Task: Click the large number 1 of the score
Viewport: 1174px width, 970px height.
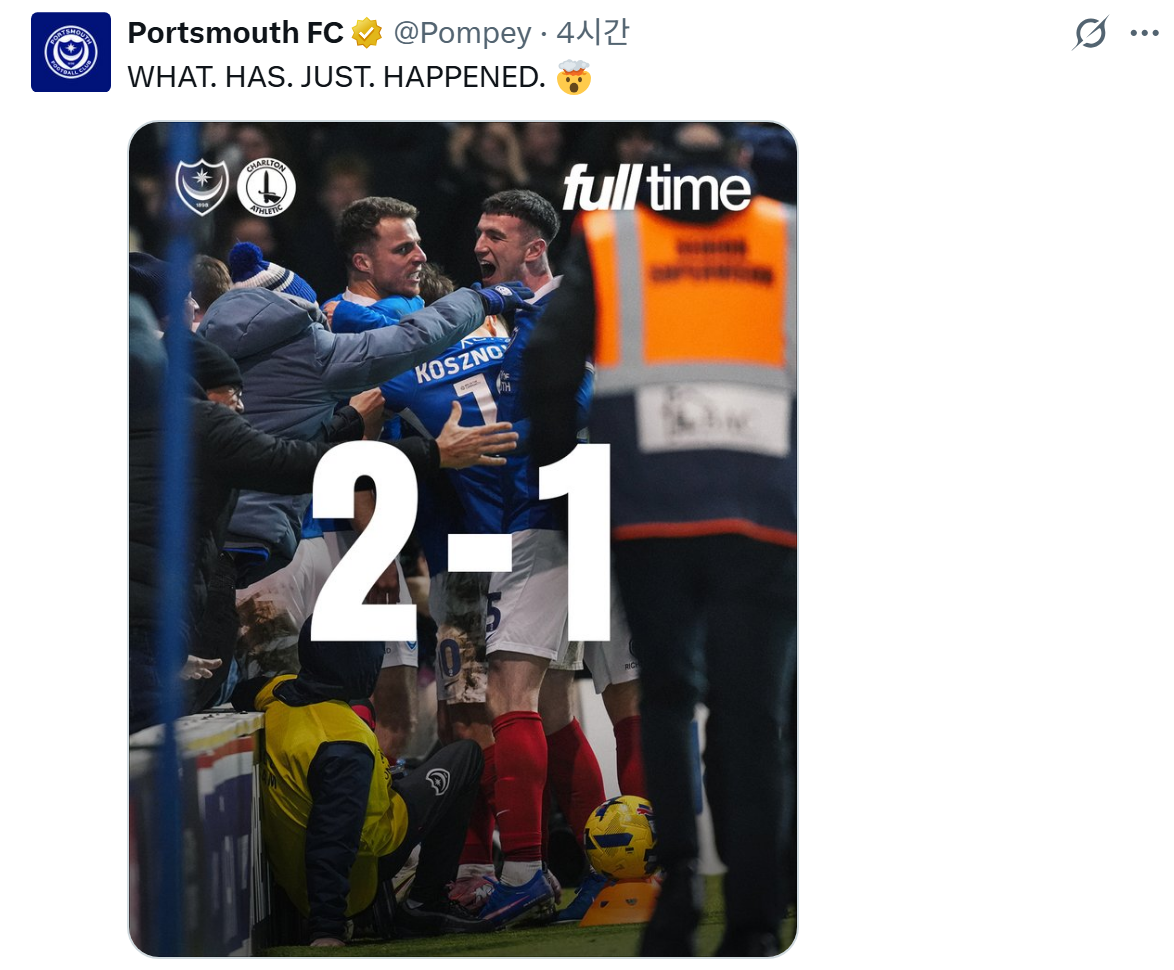Action: point(575,542)
